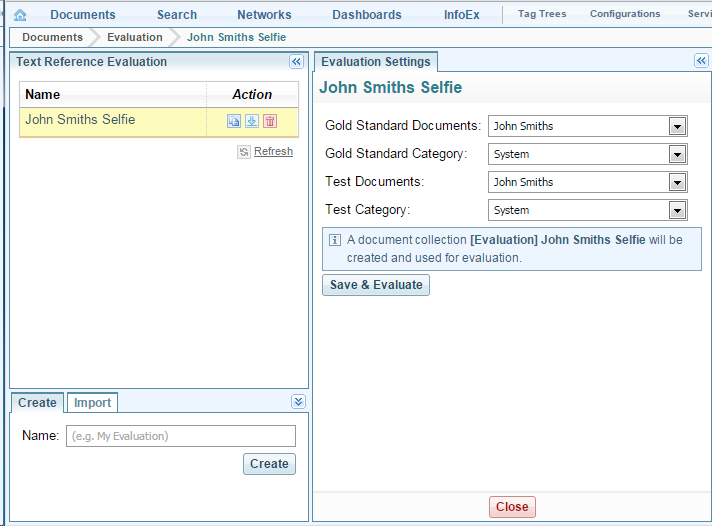712x526 pixels.
Task: Click the Name input field for a new evaluation
Action: (x=180, y=436)
